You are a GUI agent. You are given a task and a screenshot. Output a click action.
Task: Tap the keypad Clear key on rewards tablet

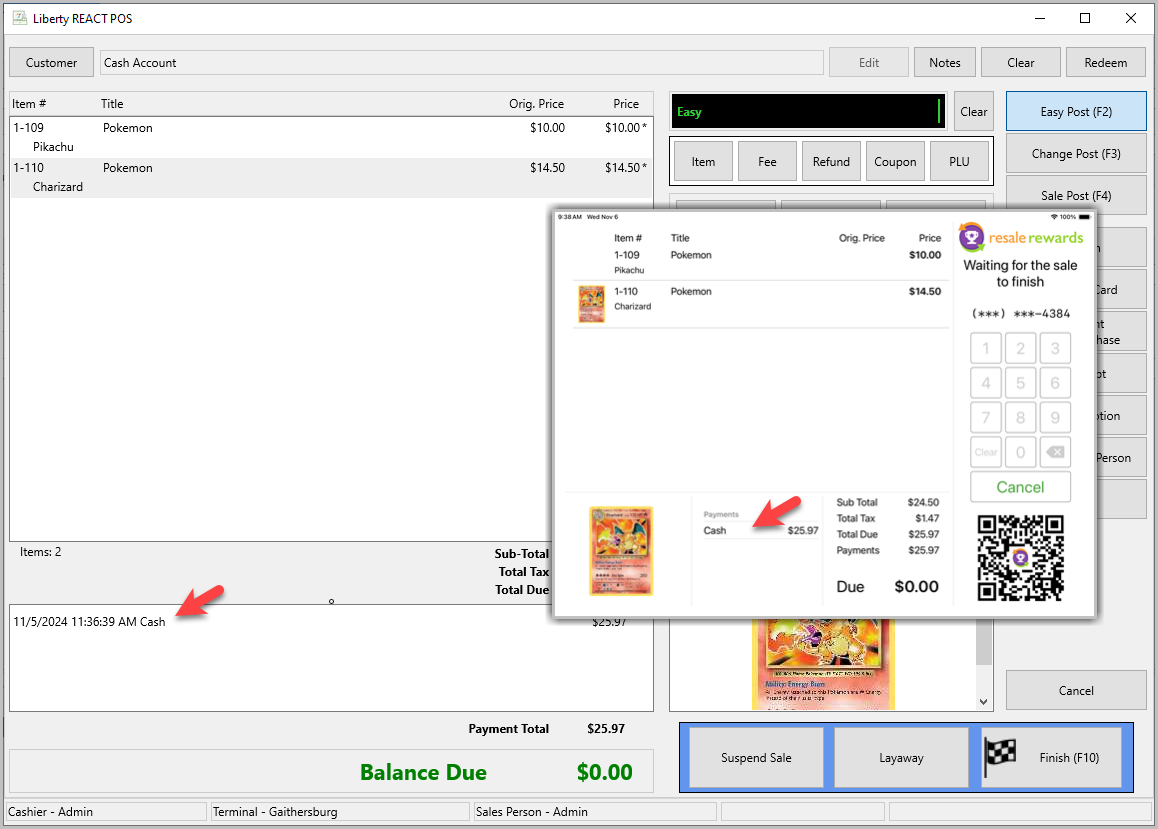pyautogui.click(x=986, y=453)
